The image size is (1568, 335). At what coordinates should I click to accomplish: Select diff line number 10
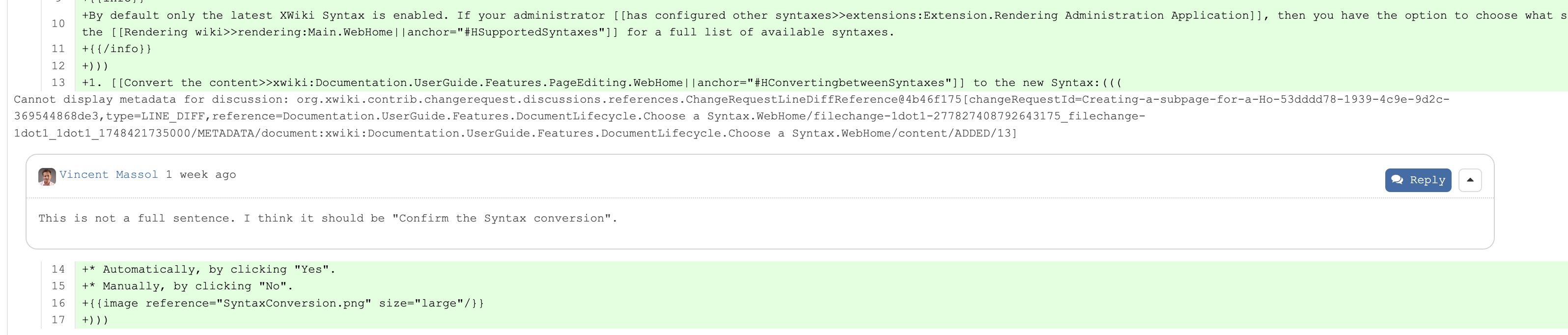pos(58,24)
